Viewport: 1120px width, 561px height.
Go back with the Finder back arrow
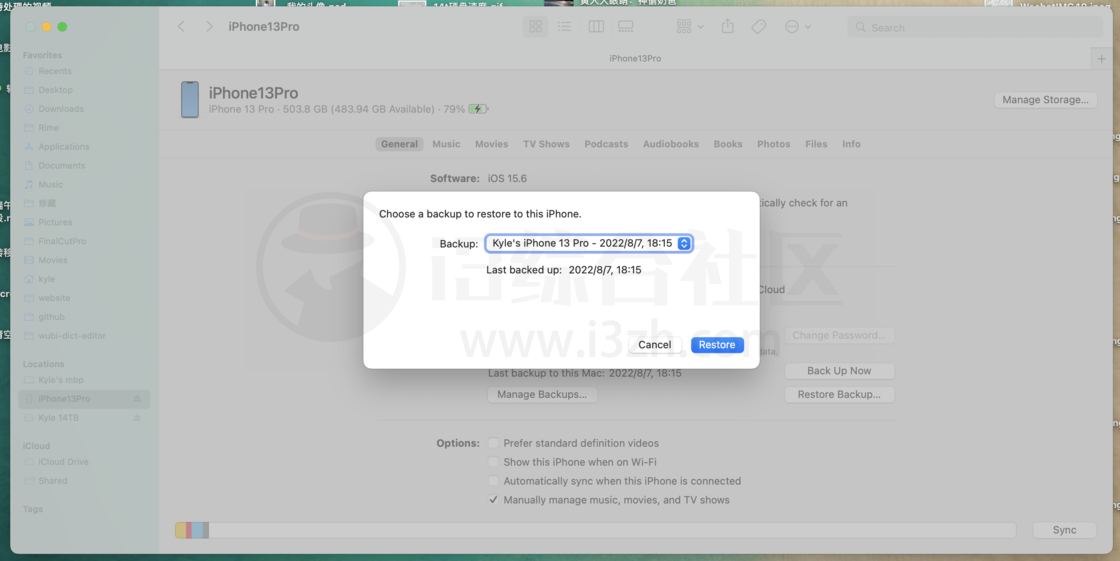(x=181, y=26)
